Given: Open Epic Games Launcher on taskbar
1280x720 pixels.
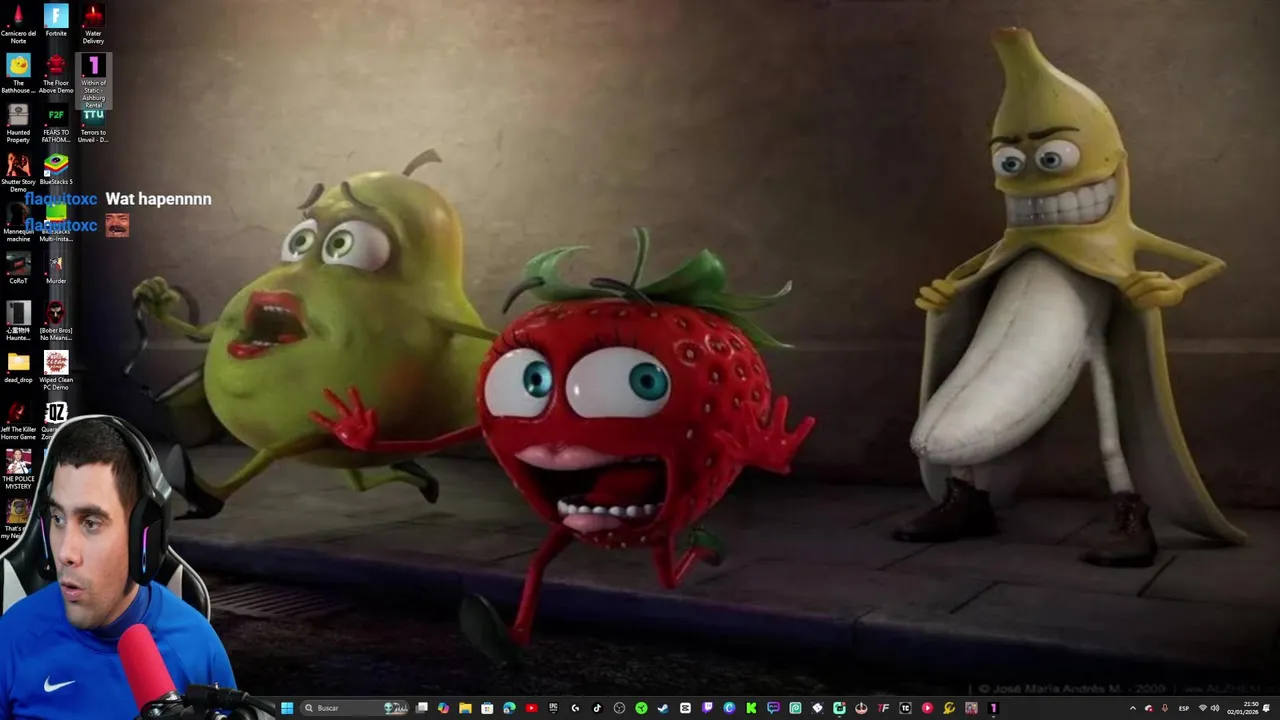Looking at the screenshot, I should tap(553, 708).
